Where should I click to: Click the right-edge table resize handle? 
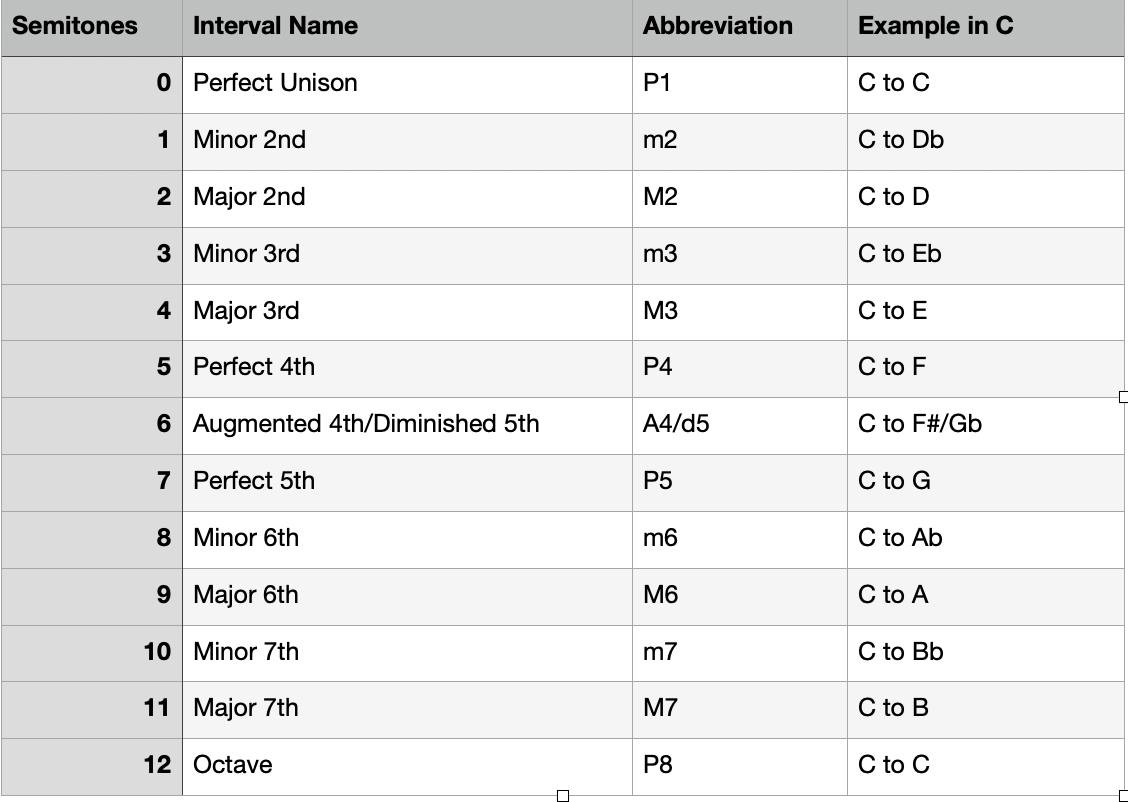tap(1124, 397)
